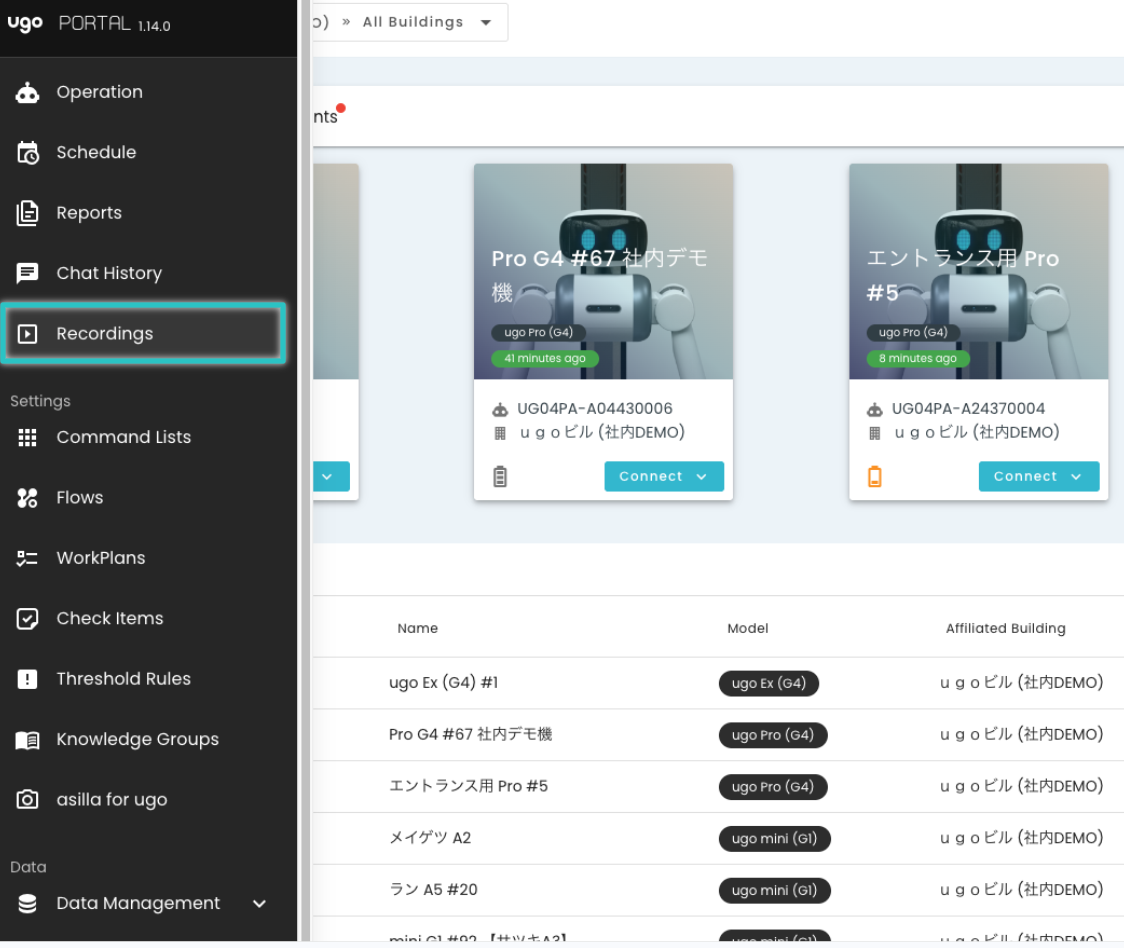
Task: Expand the Data Management chevron
Action: pos(259,904)
